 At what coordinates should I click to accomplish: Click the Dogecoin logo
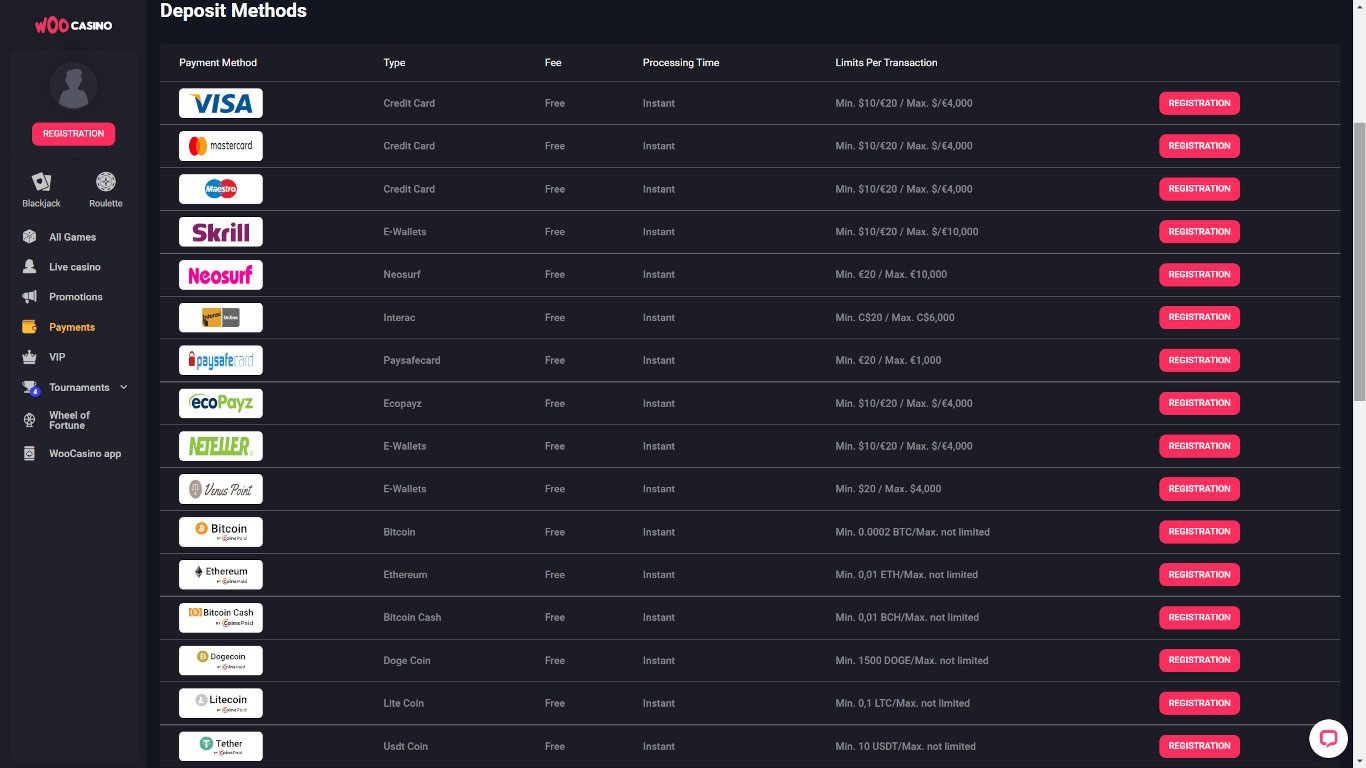pyautogui.click(x=221, y=661)
